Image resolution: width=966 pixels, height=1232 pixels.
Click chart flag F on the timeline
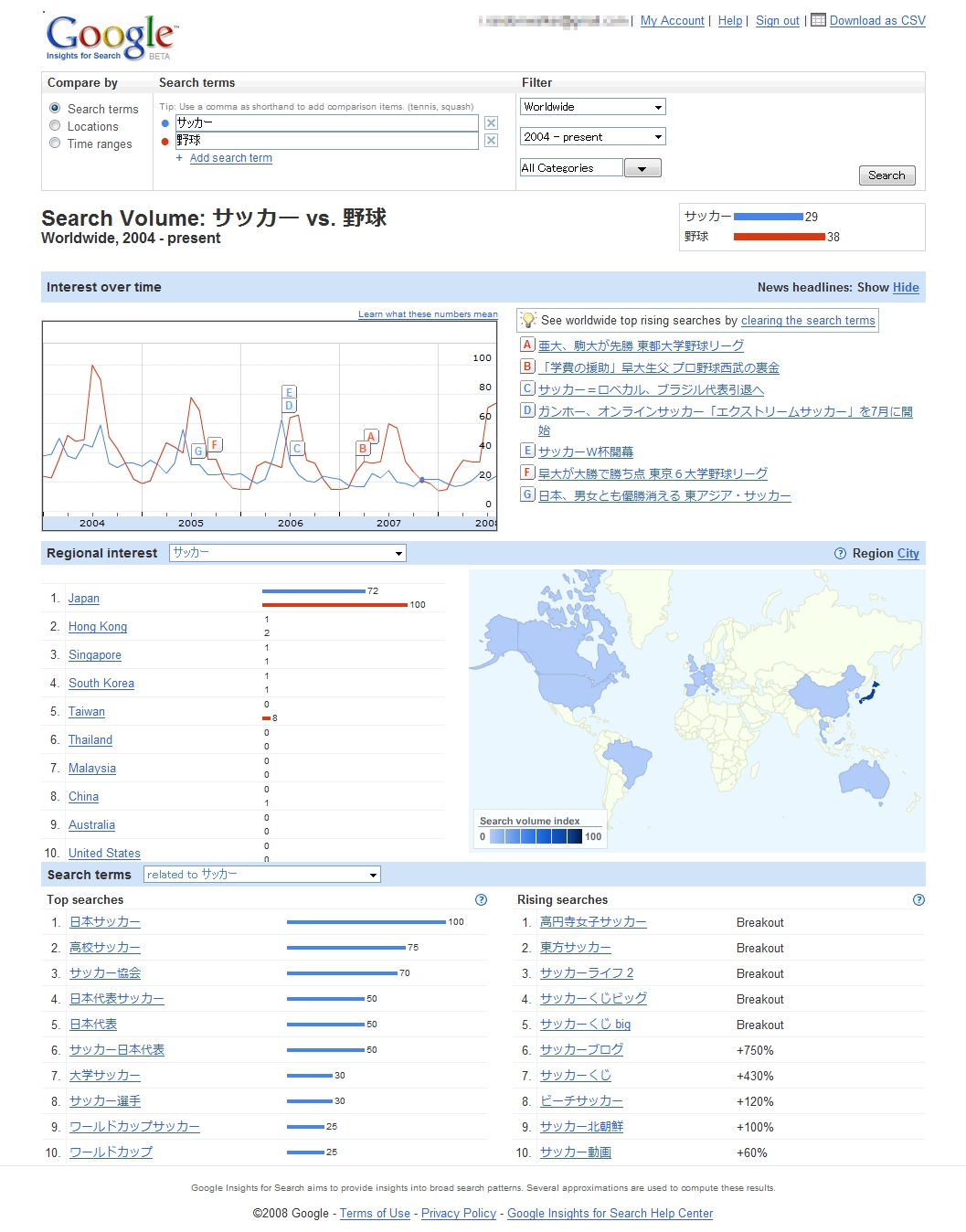pos(214,445)
